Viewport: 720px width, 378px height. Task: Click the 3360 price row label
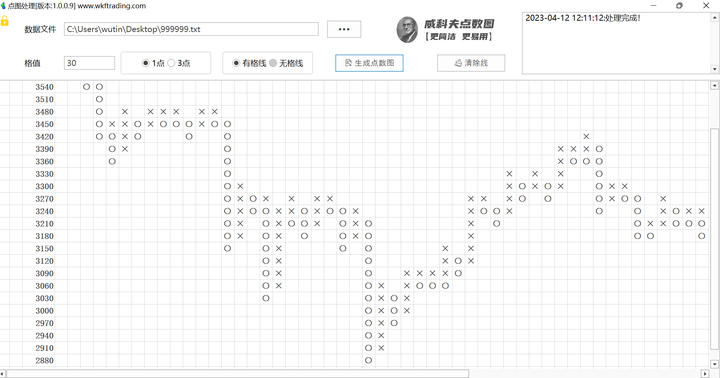(x=45, y=161)
